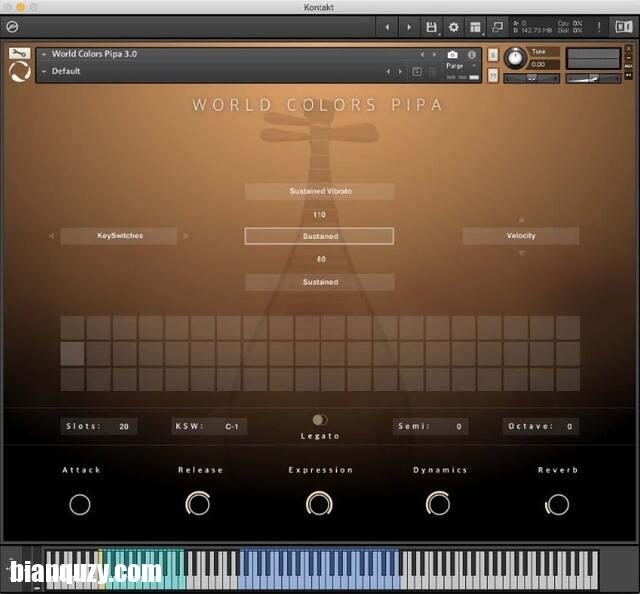Screen dimensions: 640x594
Task: Toggle the highlighted first cell in the grid's middle row
Action: (73, 354)
